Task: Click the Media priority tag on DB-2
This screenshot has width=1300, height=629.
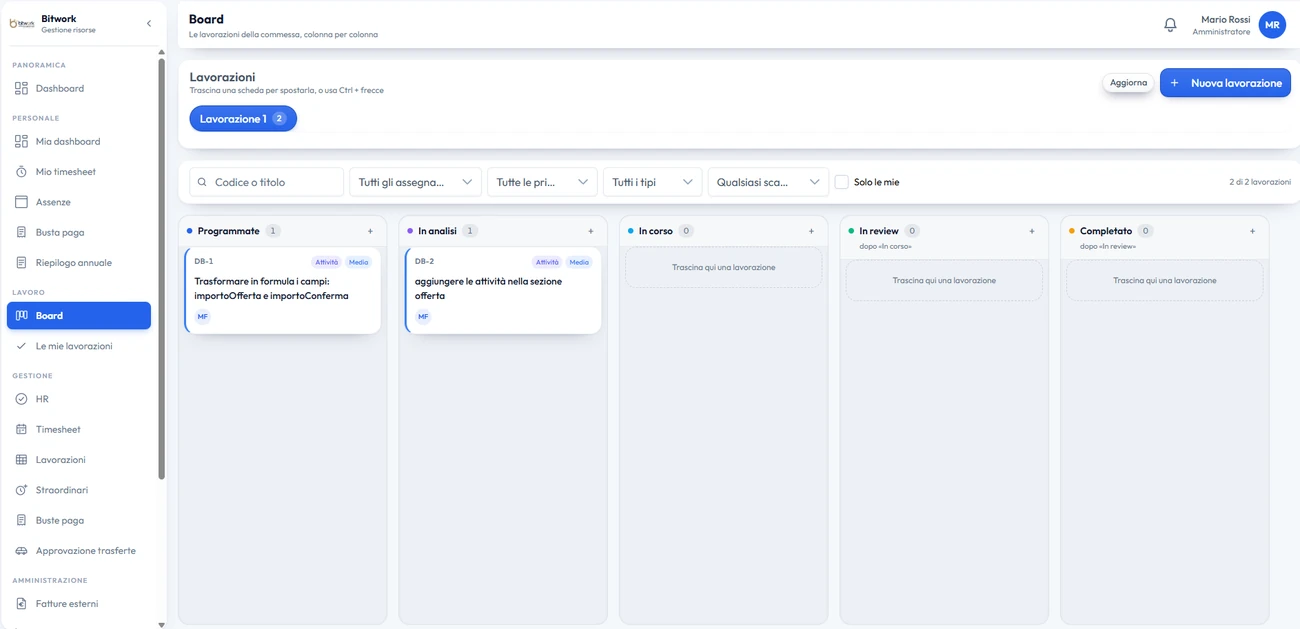Action: 579,262
